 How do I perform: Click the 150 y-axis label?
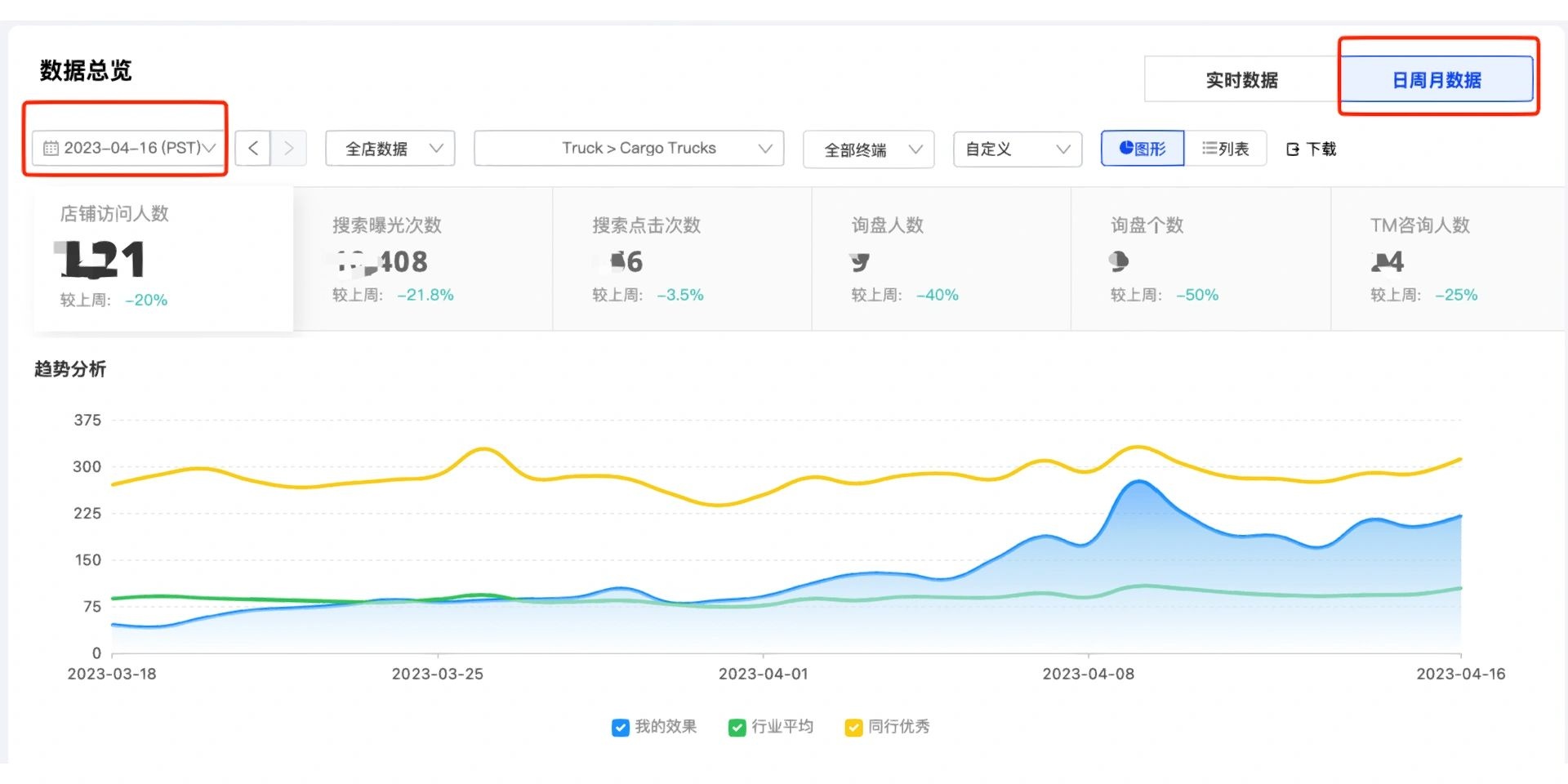(x=87, y=559)
